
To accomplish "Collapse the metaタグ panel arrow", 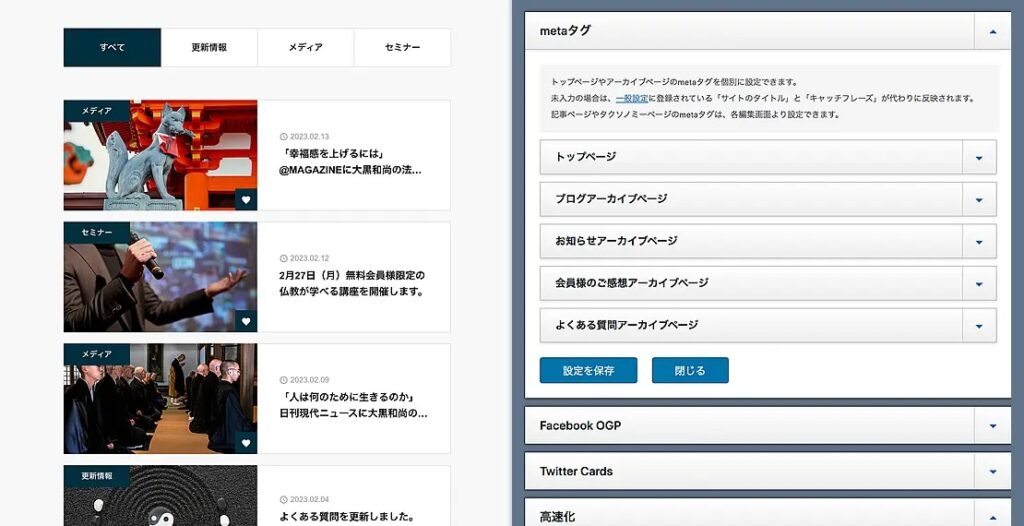I will pos(993,31).
